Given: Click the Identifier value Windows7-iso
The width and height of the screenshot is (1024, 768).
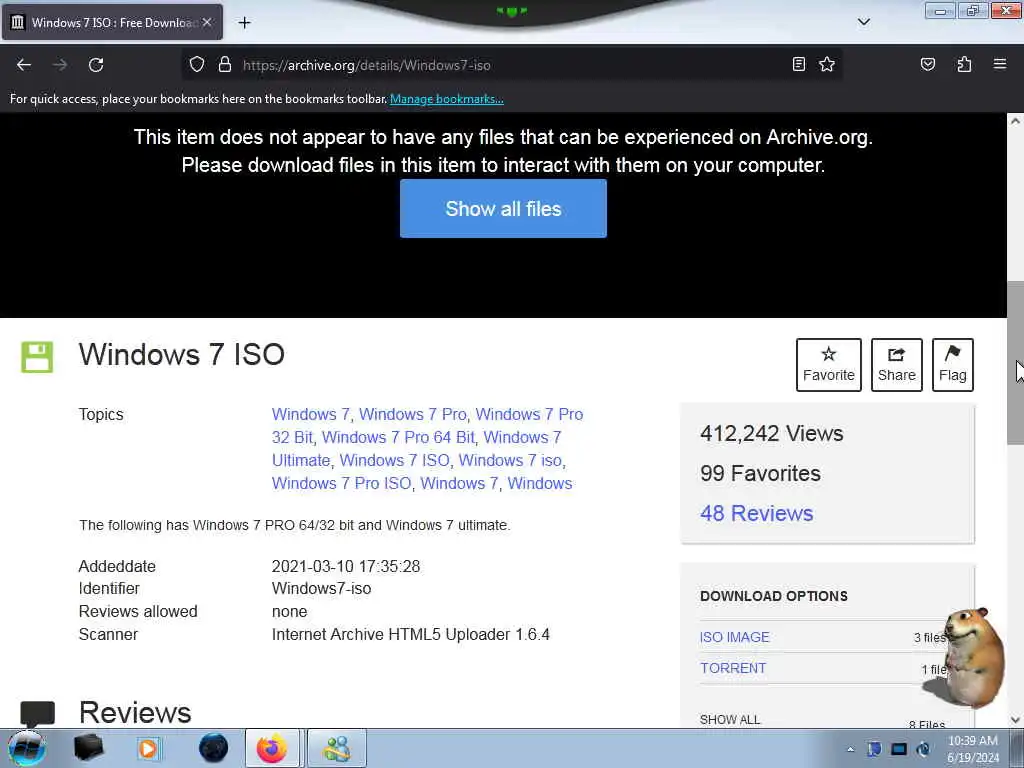Looking at the screenshot, I should coord(321,588).
